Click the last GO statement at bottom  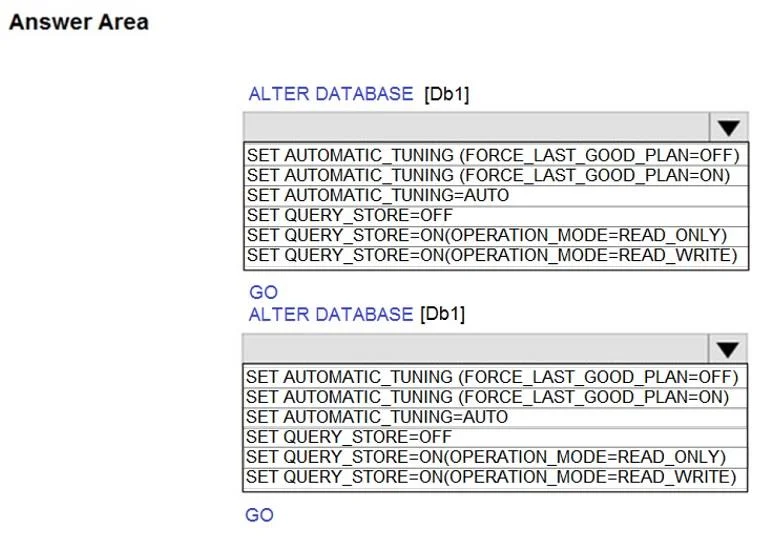pos(259,515)
